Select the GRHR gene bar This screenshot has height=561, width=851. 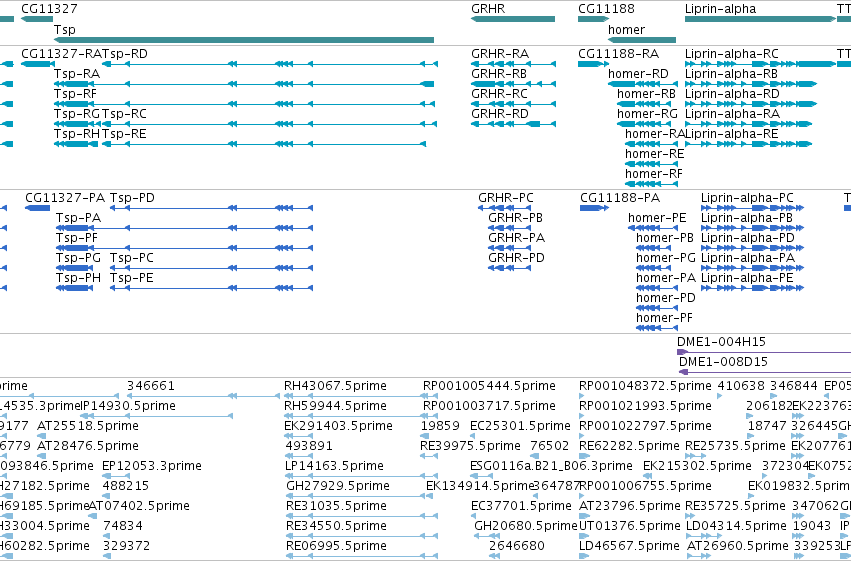[513, 19]
